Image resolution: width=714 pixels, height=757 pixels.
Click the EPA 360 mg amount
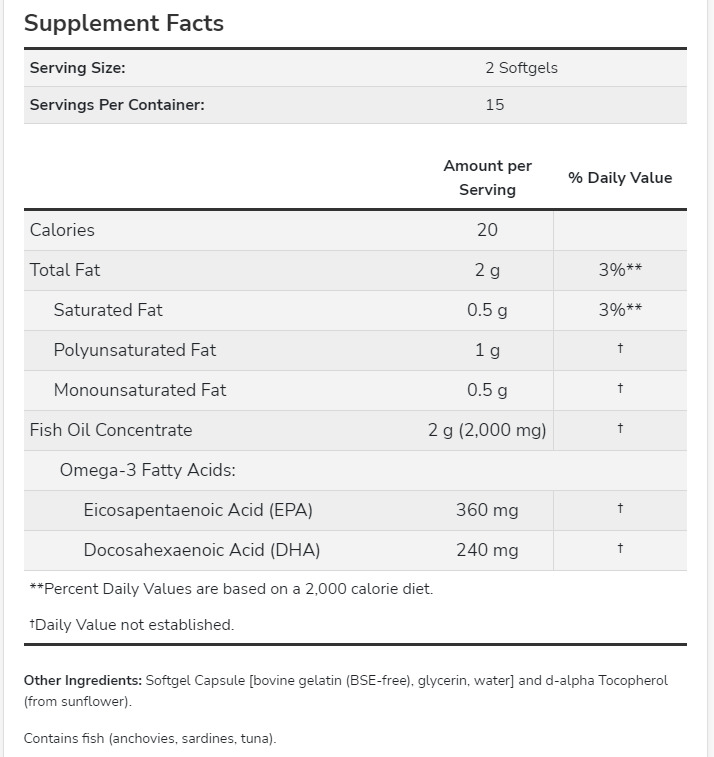point(487,510)
